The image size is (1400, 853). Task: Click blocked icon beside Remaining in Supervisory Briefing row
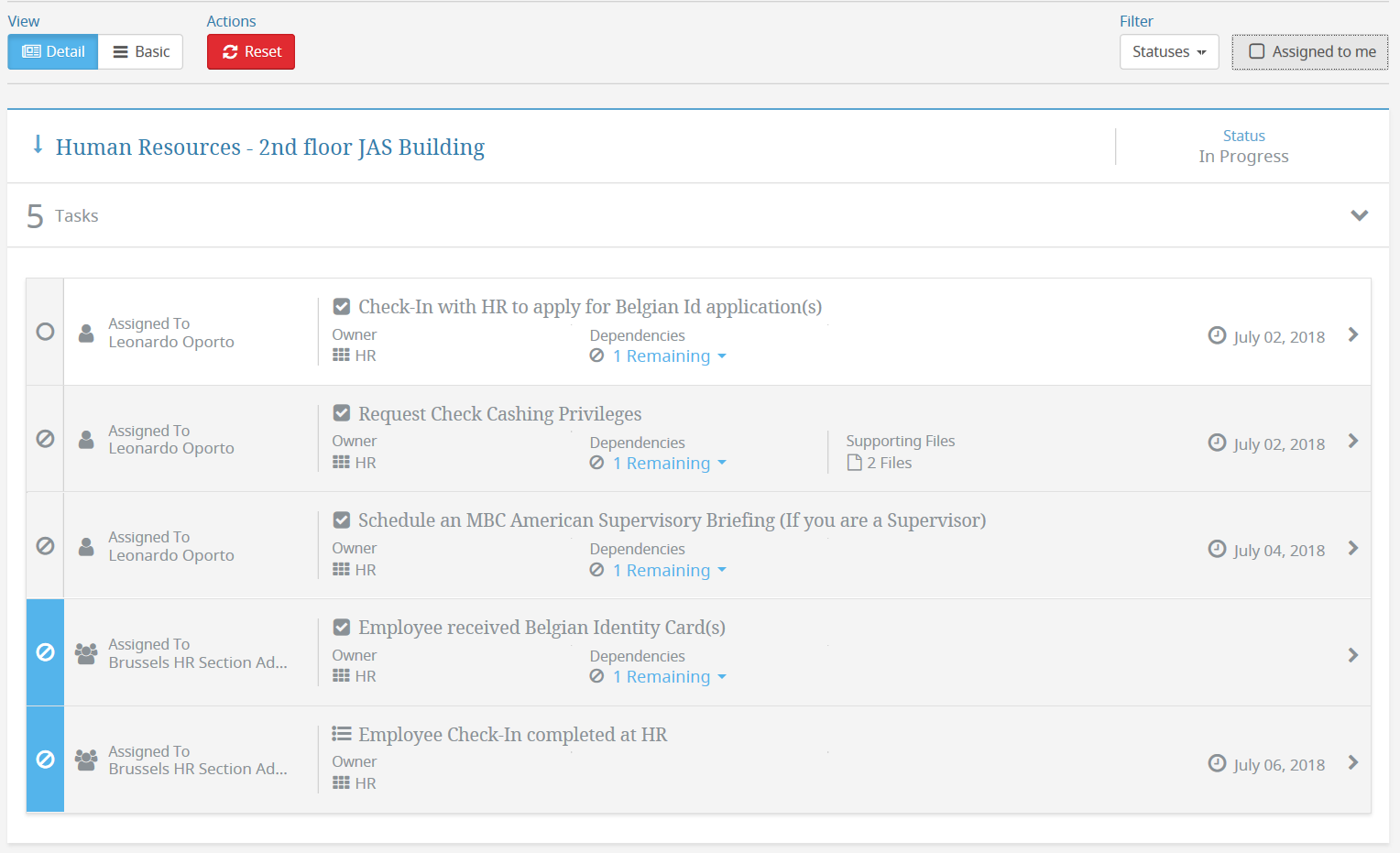point(596,570)
